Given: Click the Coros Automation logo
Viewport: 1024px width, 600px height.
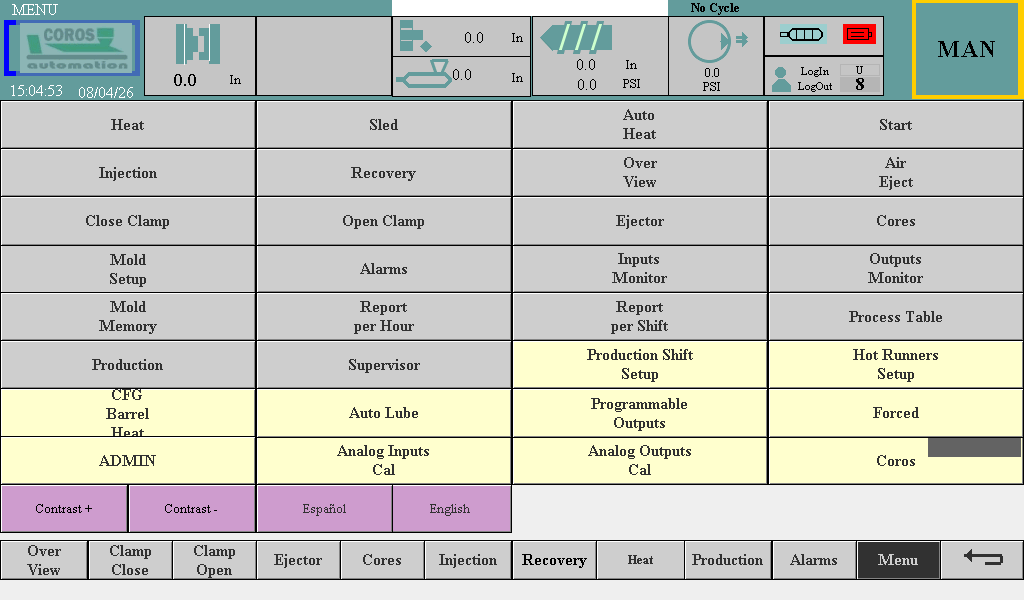Looking at the screenshot, I should tap(72, 49).
